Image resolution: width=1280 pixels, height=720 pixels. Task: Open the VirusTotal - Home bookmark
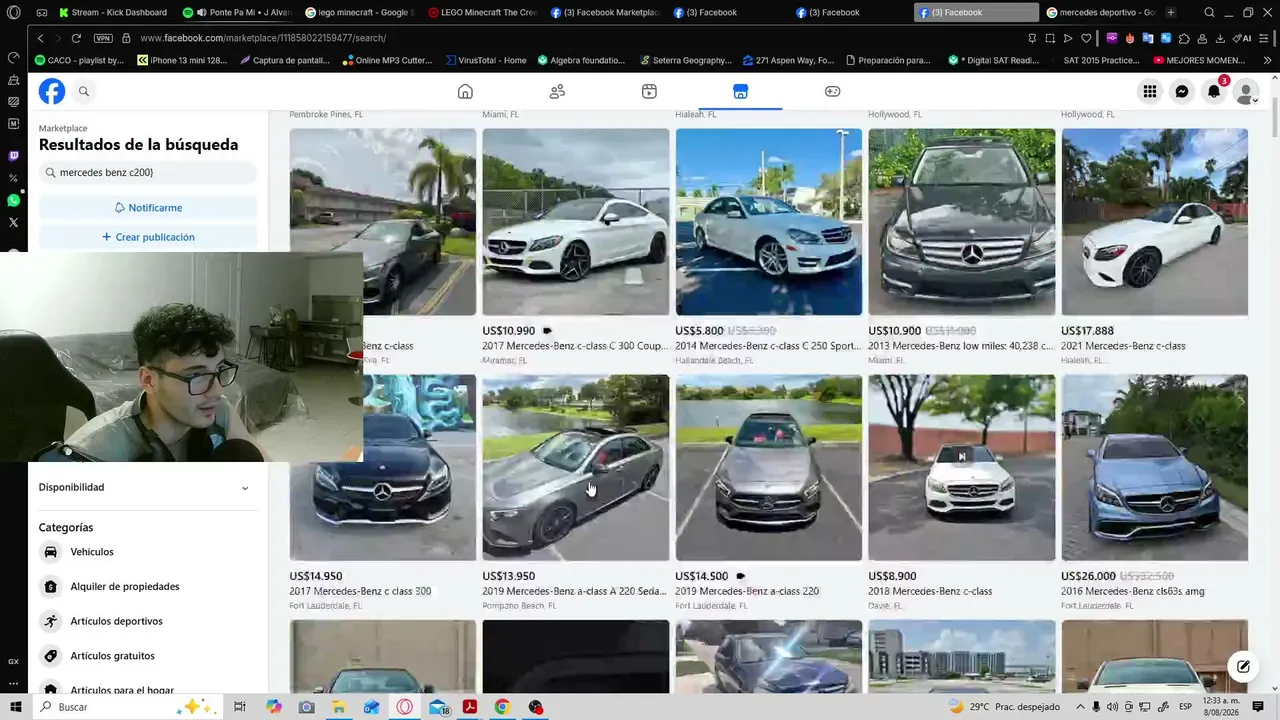pyautogui.click(x=487, y=60)
